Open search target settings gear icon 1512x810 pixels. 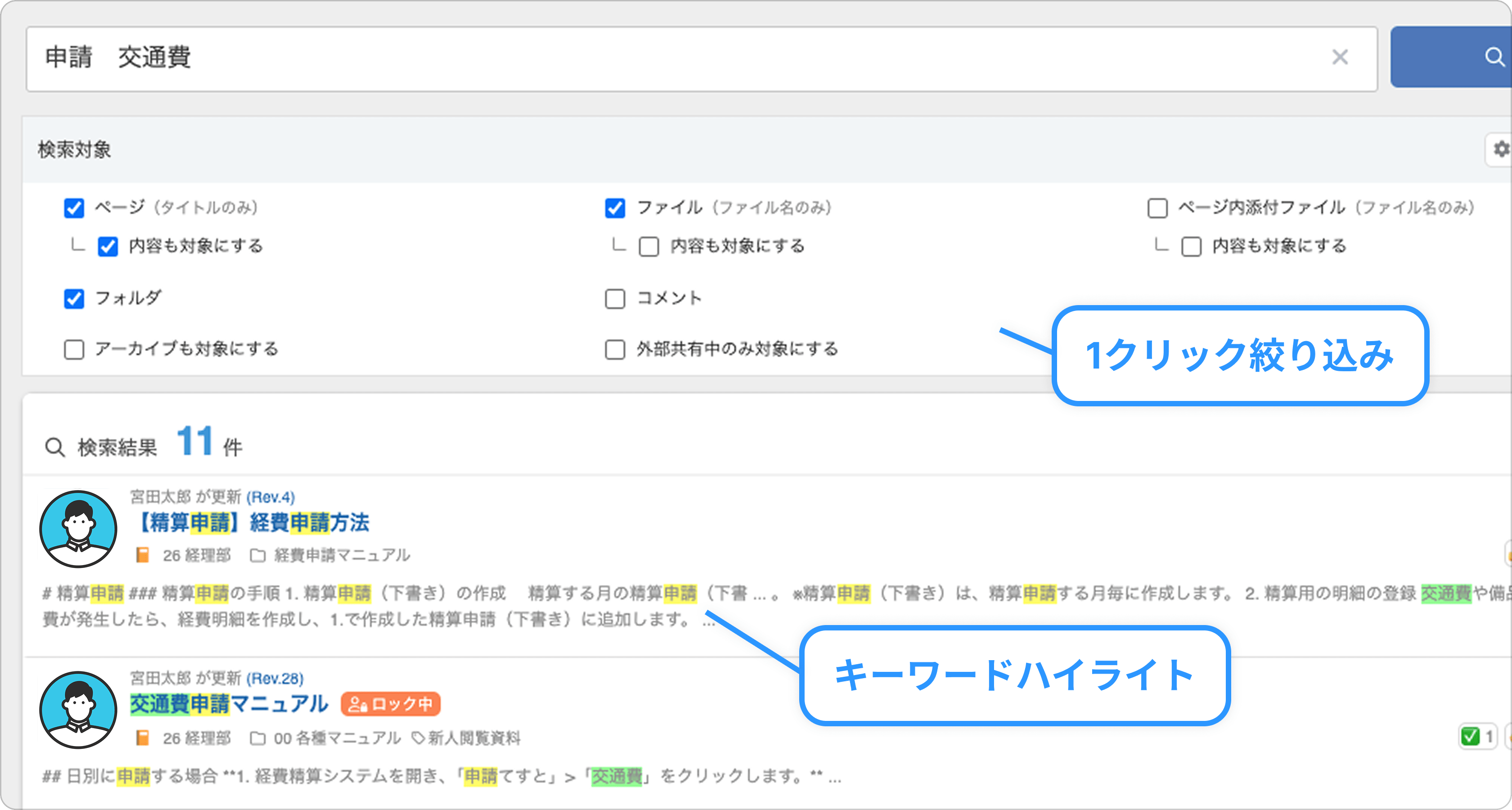[x=1500, y=149]
